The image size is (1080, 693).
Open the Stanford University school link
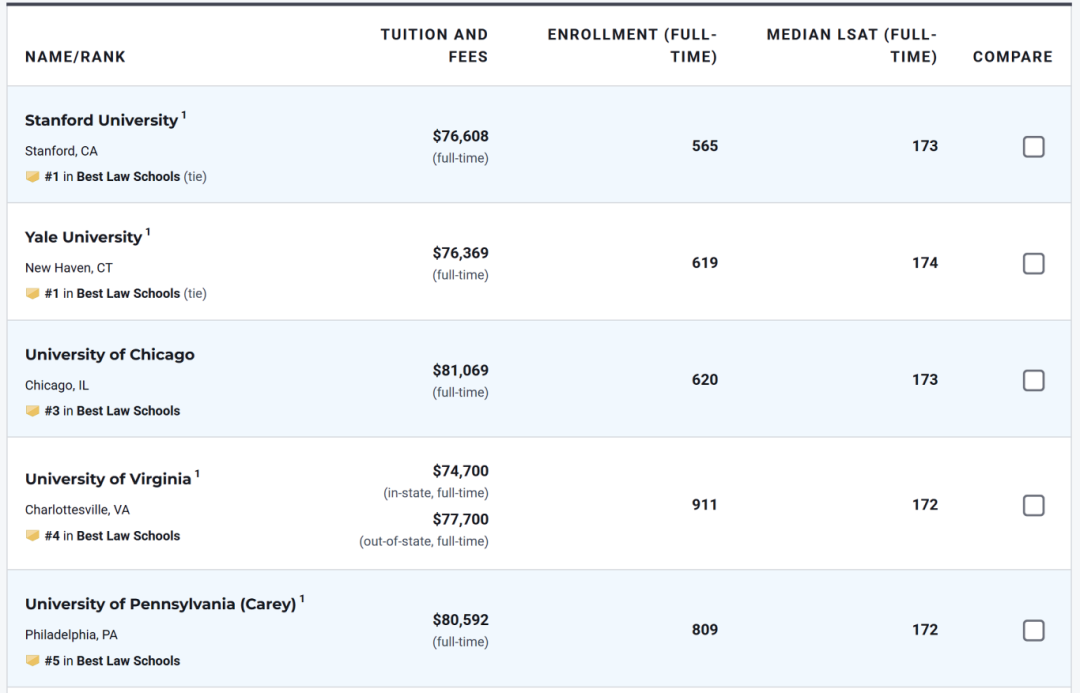101,121
